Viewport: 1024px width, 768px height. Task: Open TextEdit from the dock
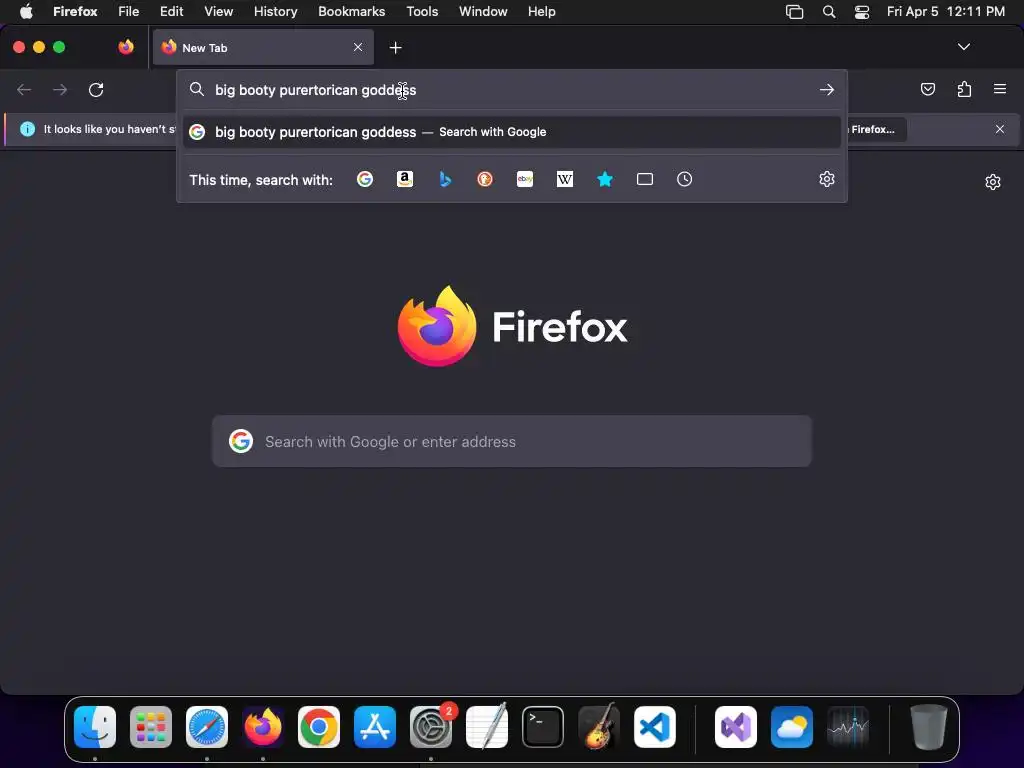click(x=487, y=725)
